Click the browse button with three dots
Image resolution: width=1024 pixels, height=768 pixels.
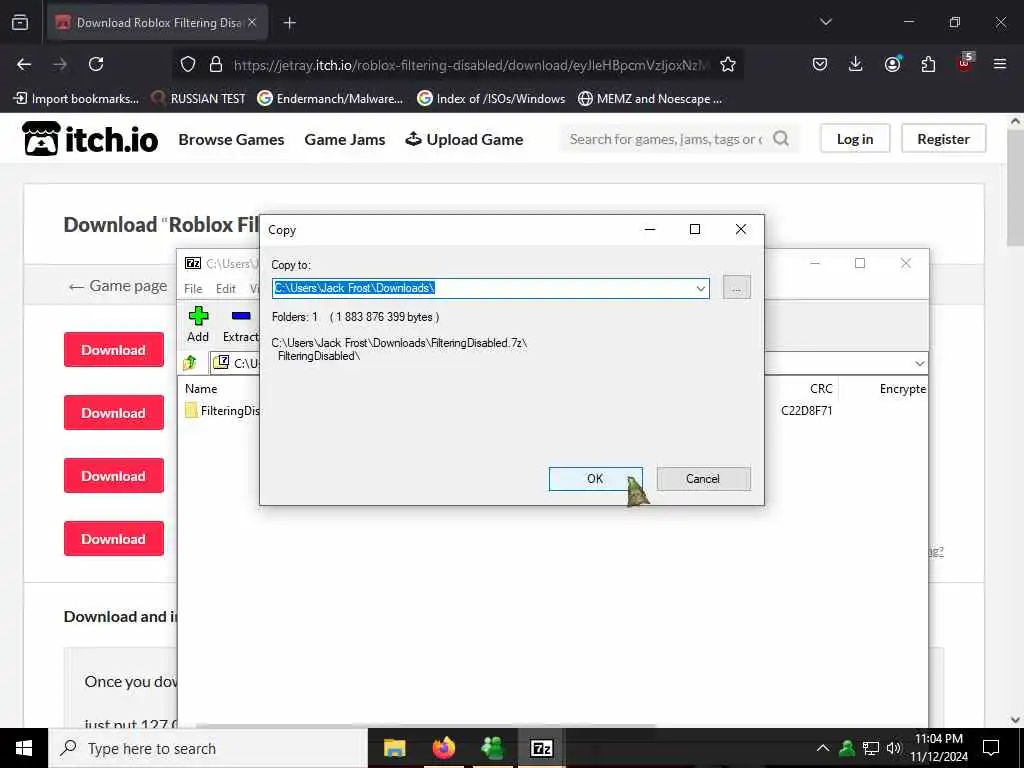click(737, 288)
